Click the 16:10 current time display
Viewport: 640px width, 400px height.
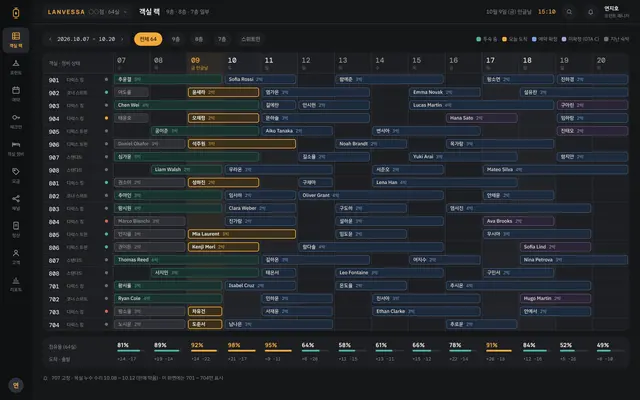[x=547, y=12]
